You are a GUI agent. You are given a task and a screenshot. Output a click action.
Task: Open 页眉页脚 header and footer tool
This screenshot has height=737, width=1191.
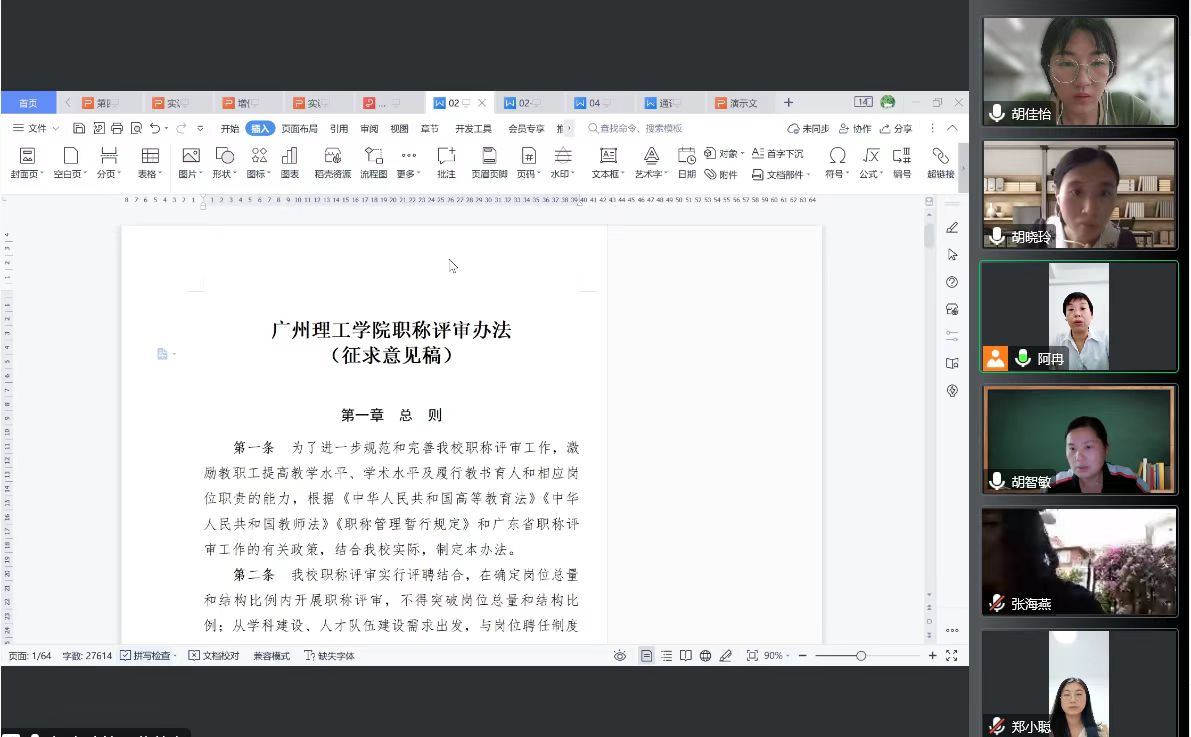pyautogui.click(x=489, y=156)
